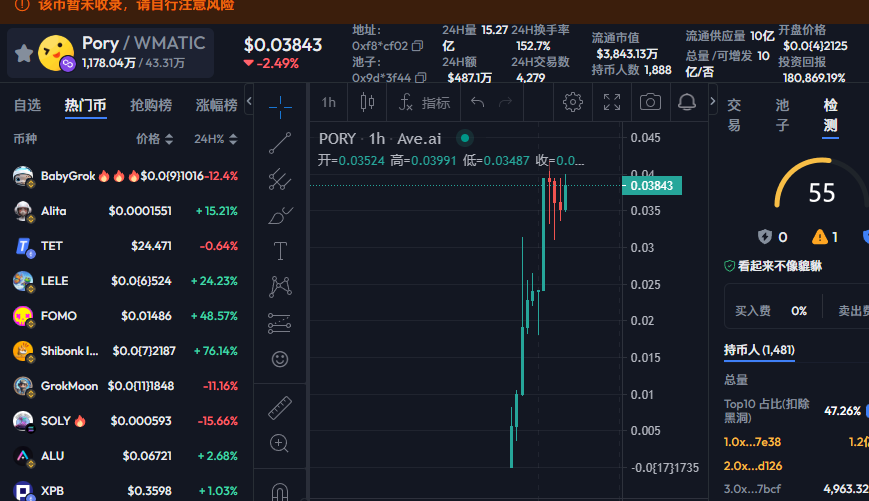This screenshot has width=869, height=501.
Task: Open the emoji icons tool
Action: 280,359
